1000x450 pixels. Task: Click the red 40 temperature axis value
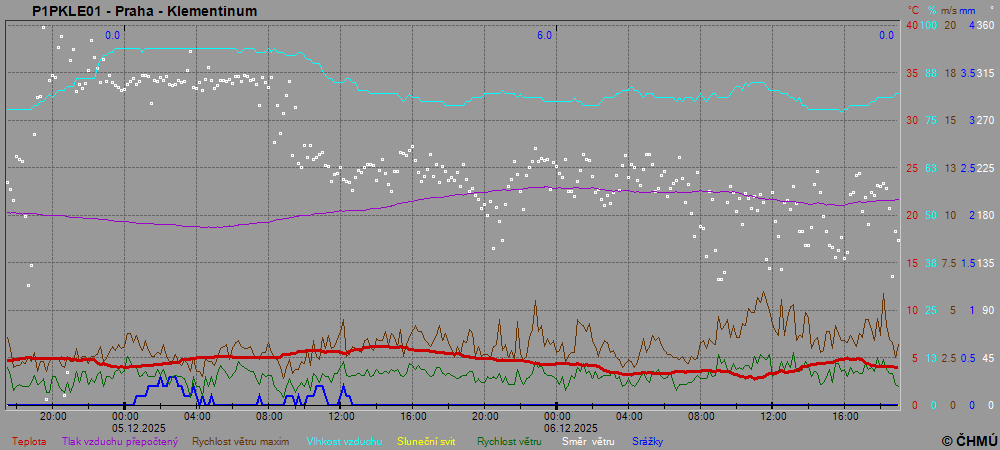(x=911, y=25)
